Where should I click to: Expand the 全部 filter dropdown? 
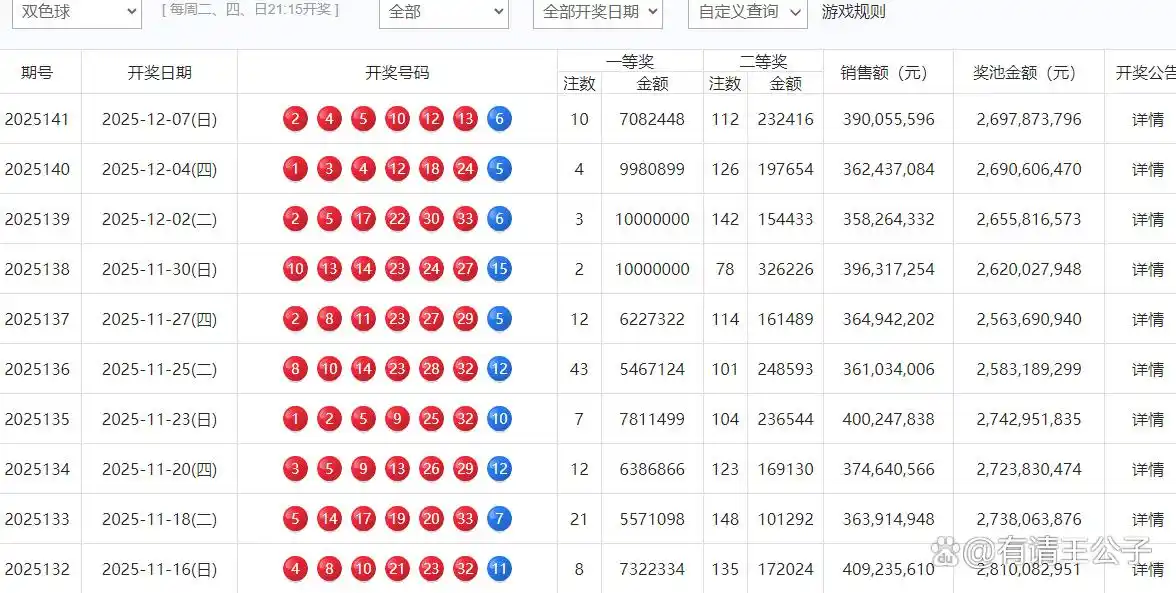tap(443, 13)
